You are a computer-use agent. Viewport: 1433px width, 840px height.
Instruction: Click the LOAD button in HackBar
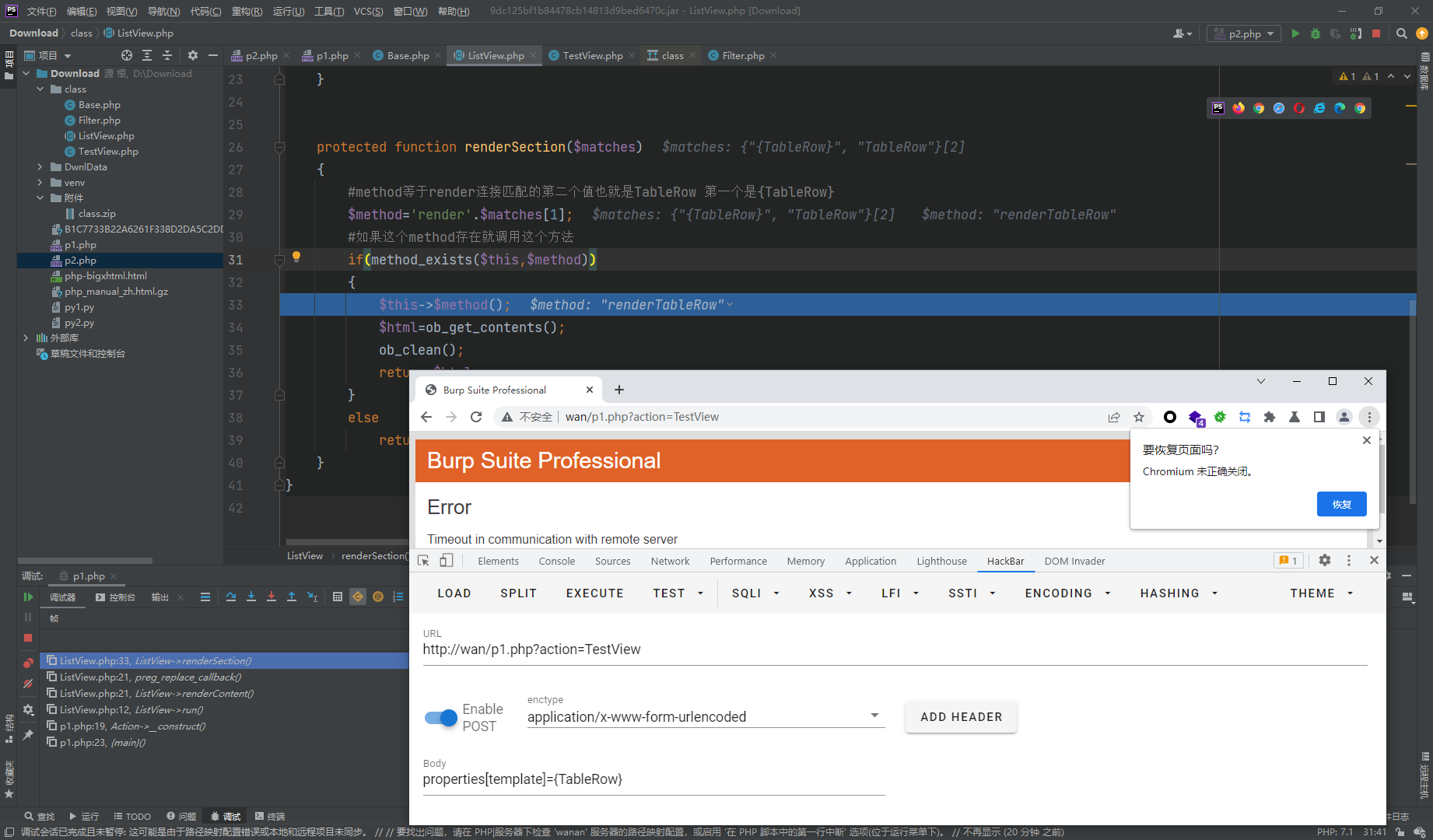(454, 593)
